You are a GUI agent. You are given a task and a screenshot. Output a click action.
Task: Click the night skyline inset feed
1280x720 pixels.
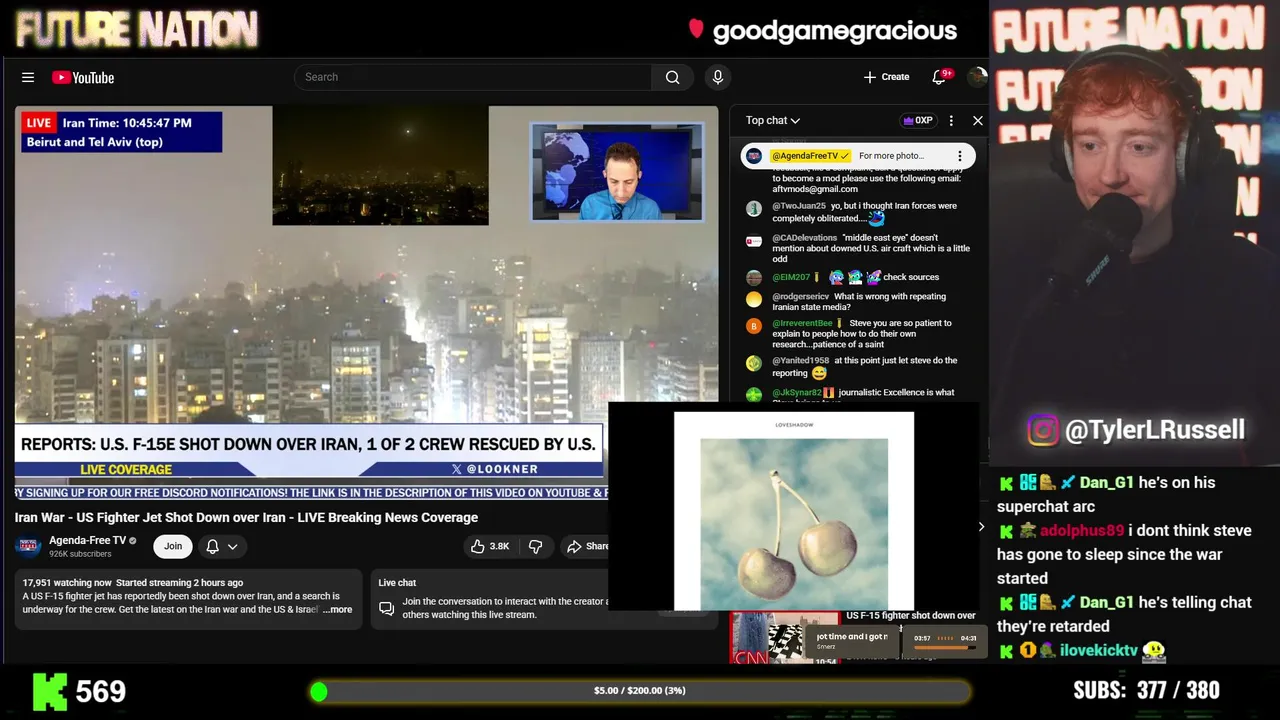click(x=380, y=165)
